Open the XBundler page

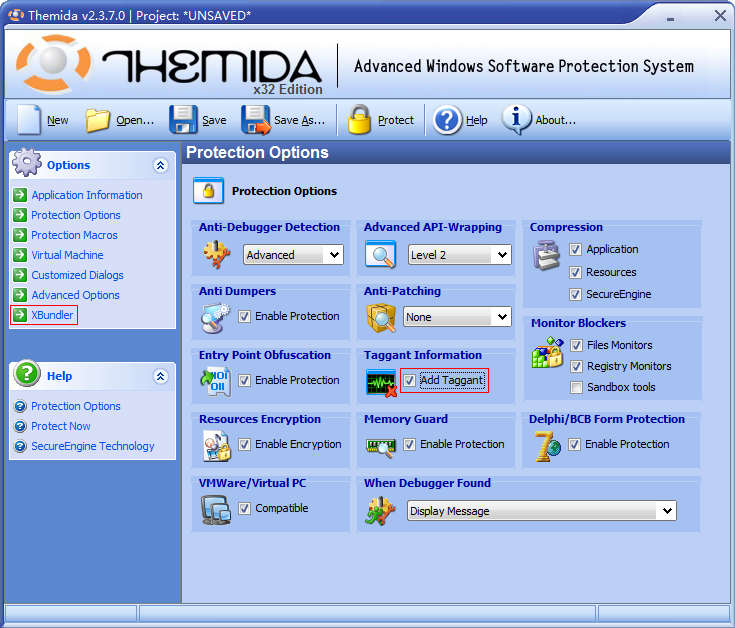tap(52, 315)
